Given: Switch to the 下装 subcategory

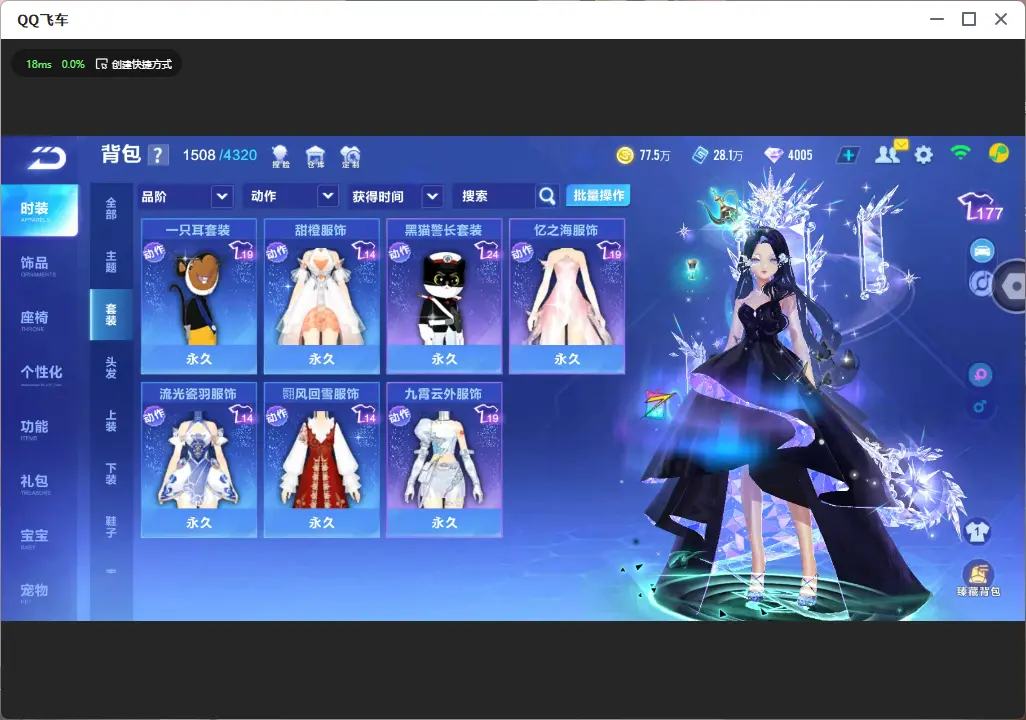Looking at the screenshot, I should (111, 474).
